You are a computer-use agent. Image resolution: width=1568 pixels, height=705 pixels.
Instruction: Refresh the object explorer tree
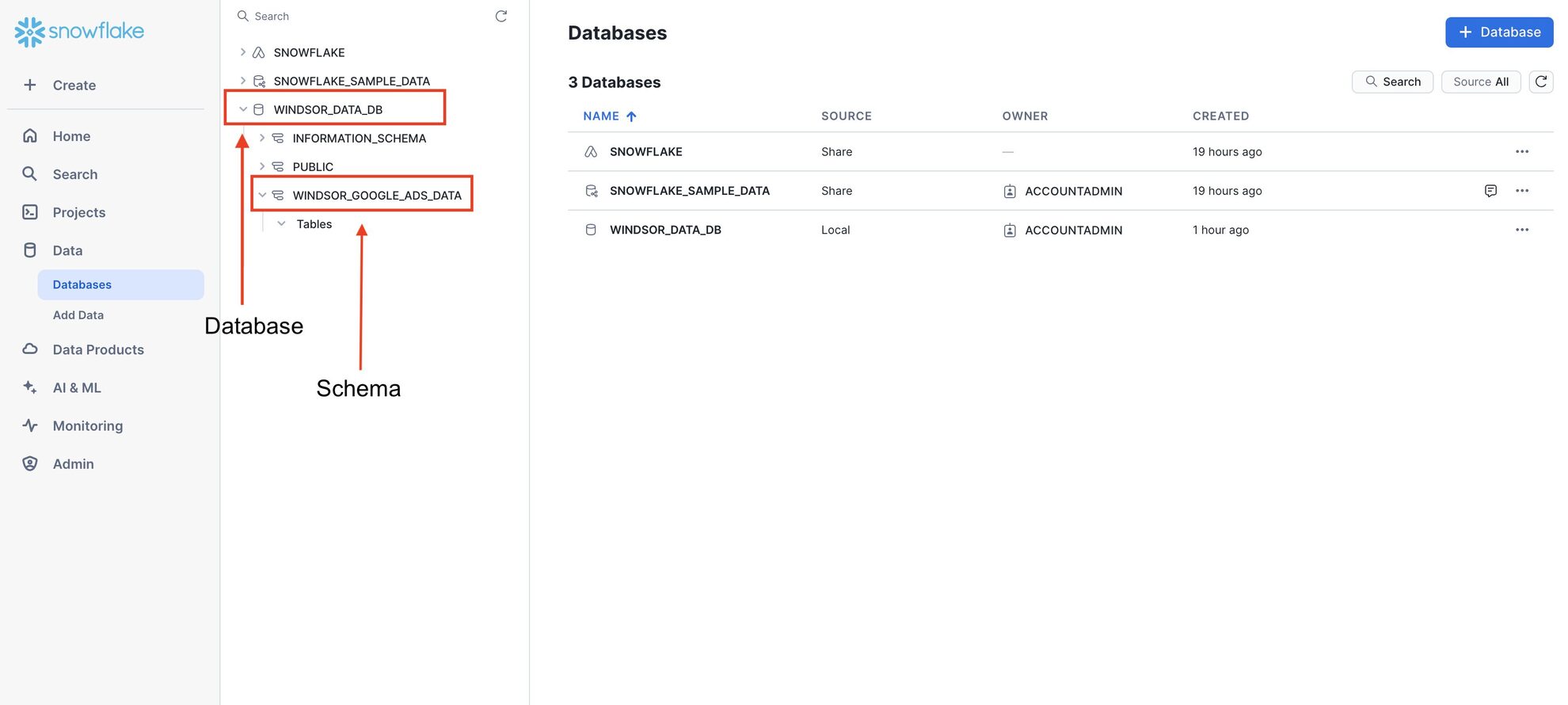pyautogui.click(x=501, y=16)
